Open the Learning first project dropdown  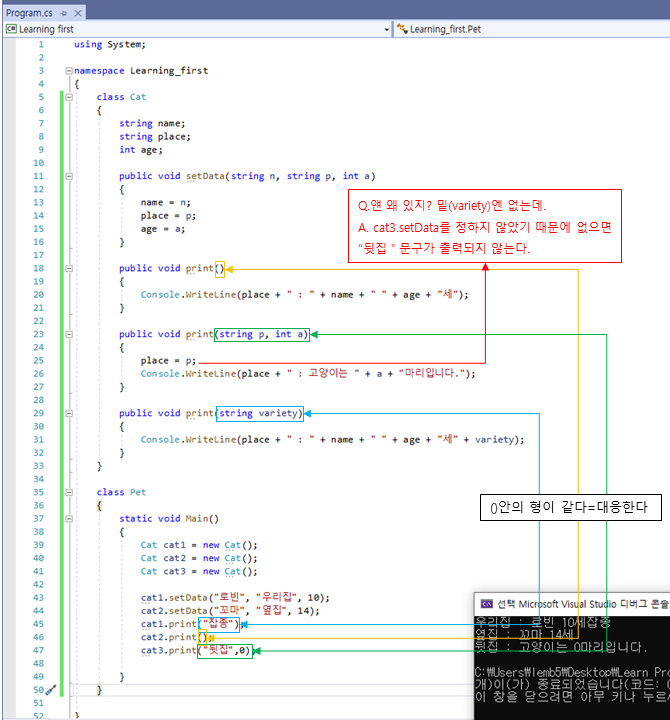point(386,30)
